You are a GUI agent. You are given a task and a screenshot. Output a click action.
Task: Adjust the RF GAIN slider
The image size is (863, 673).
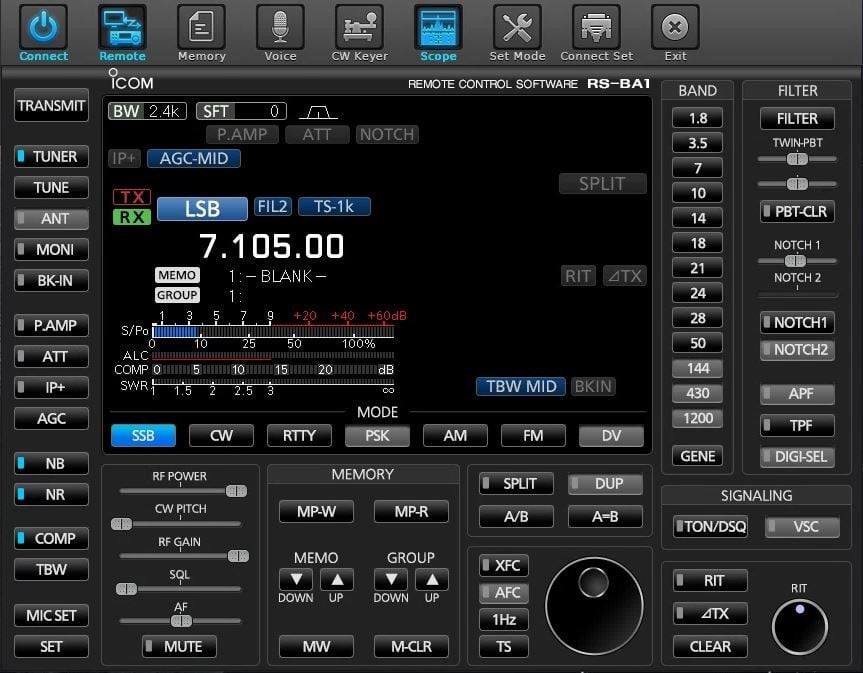[x=238, y=556]
